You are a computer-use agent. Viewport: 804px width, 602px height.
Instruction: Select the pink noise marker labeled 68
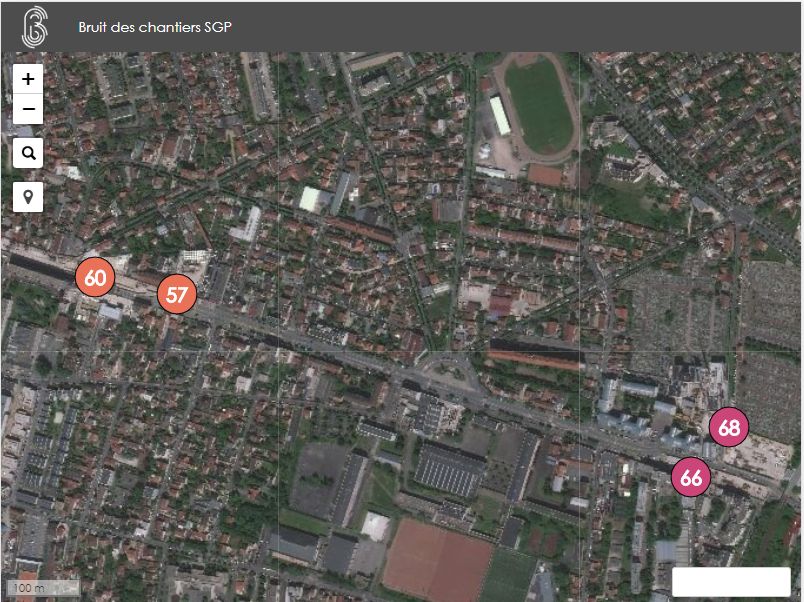tap(729, 428)
